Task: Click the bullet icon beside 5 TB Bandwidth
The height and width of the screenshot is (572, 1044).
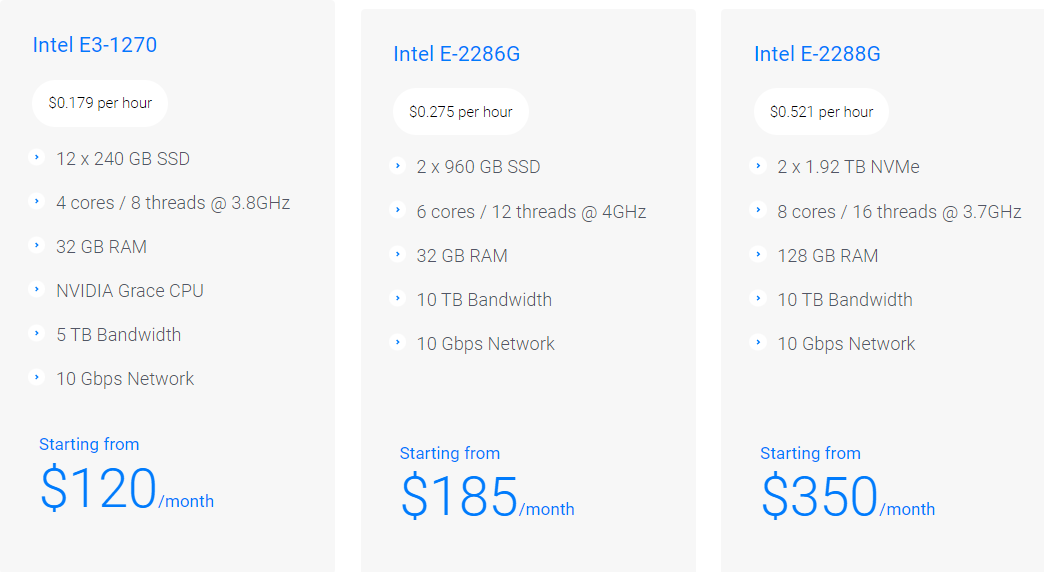Action: (37, 333)
